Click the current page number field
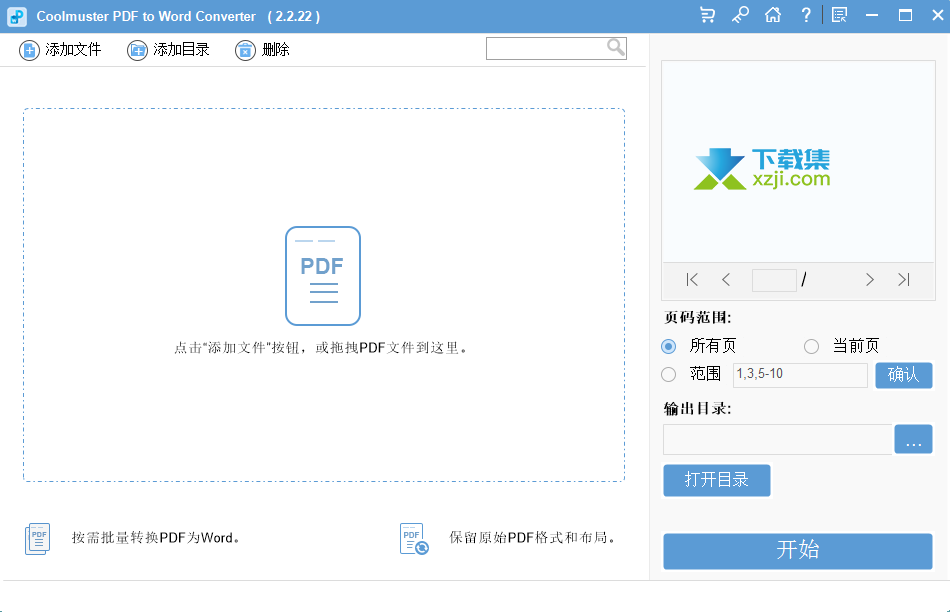 774,281
